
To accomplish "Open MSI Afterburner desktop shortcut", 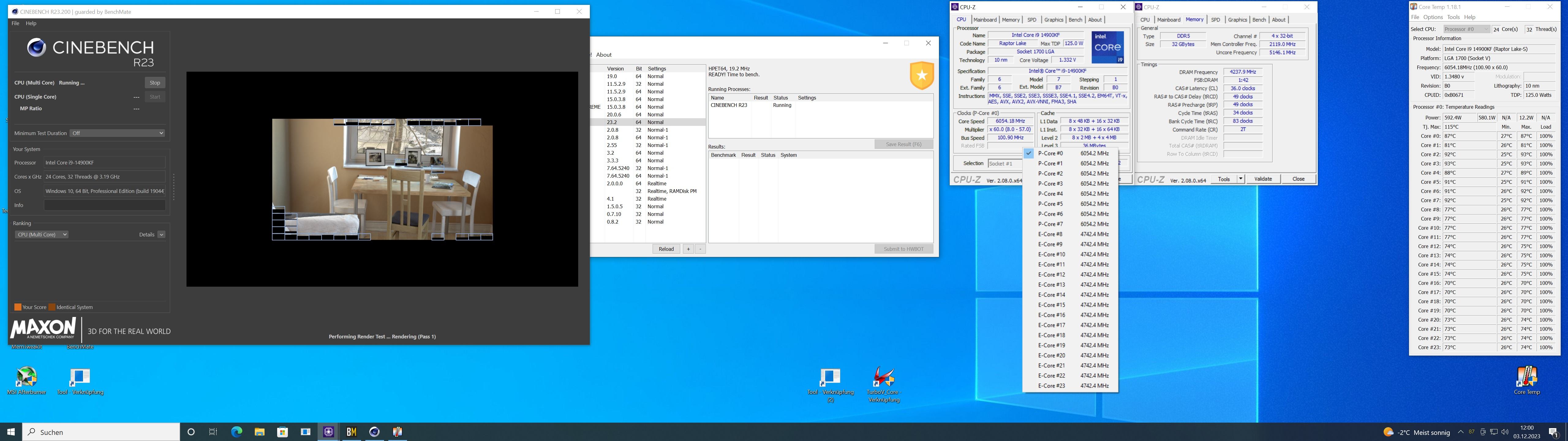I will 27,381.
